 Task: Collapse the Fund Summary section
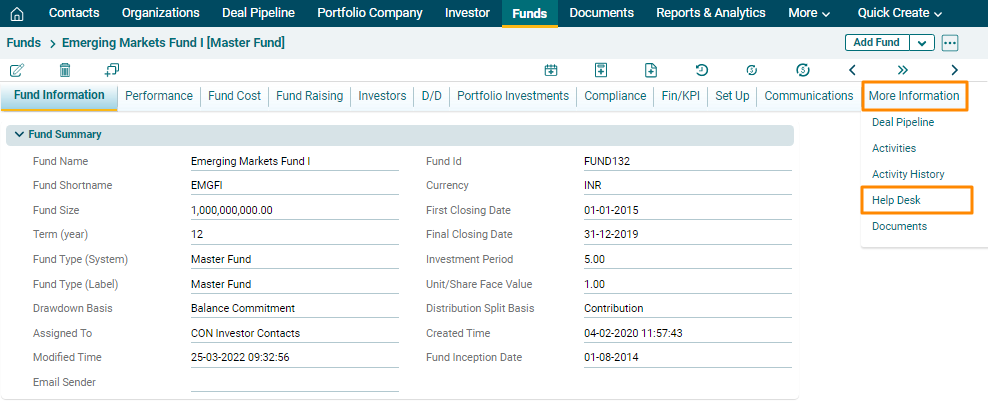coord(19,134)
